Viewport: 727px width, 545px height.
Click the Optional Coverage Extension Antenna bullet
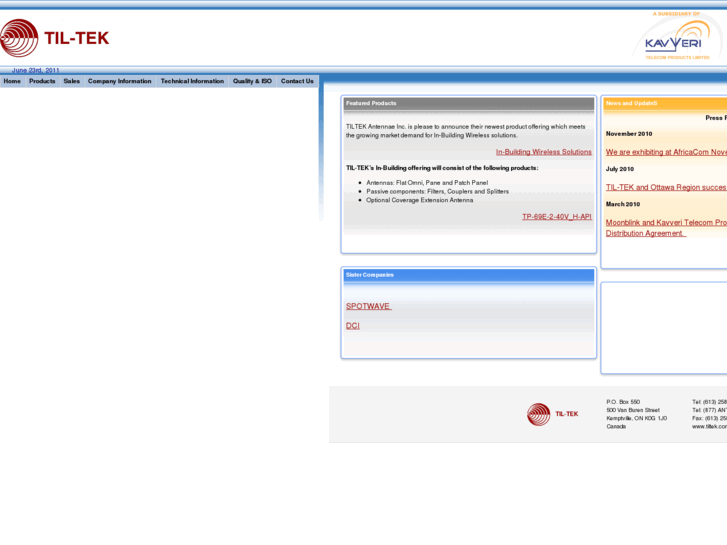(420, 200)
